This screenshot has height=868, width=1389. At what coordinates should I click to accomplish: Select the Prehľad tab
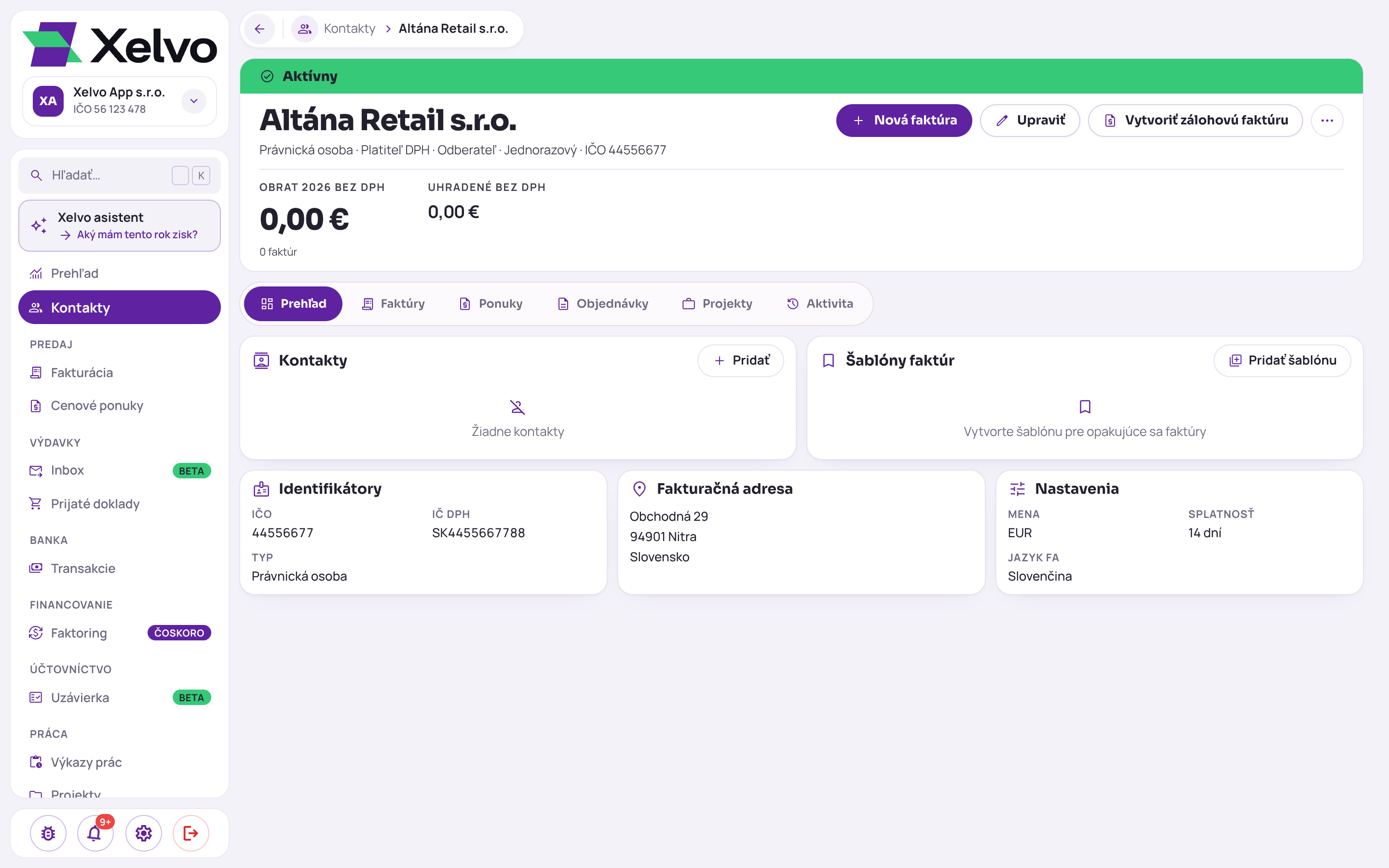[293, 304]
